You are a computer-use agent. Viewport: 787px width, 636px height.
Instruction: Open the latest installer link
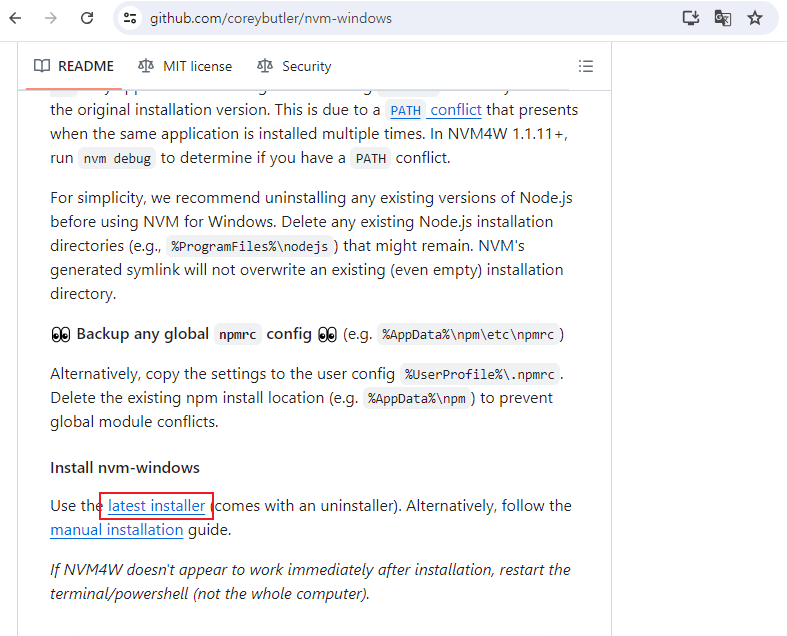(157, 505)
